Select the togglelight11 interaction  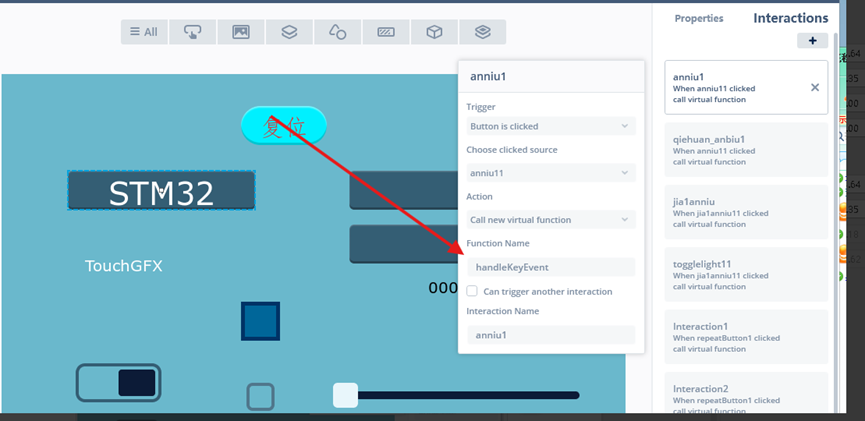coord(746,275)
